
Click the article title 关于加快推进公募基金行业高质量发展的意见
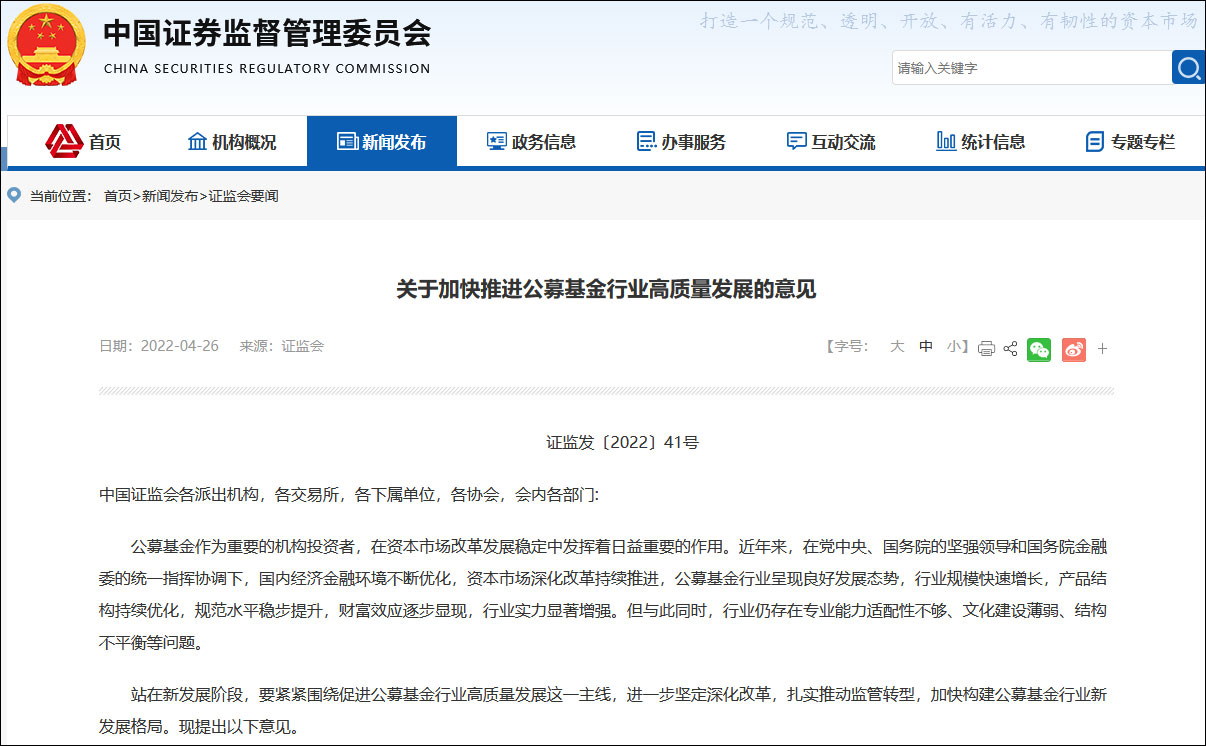pyautogui.click(x=606, y=290)
